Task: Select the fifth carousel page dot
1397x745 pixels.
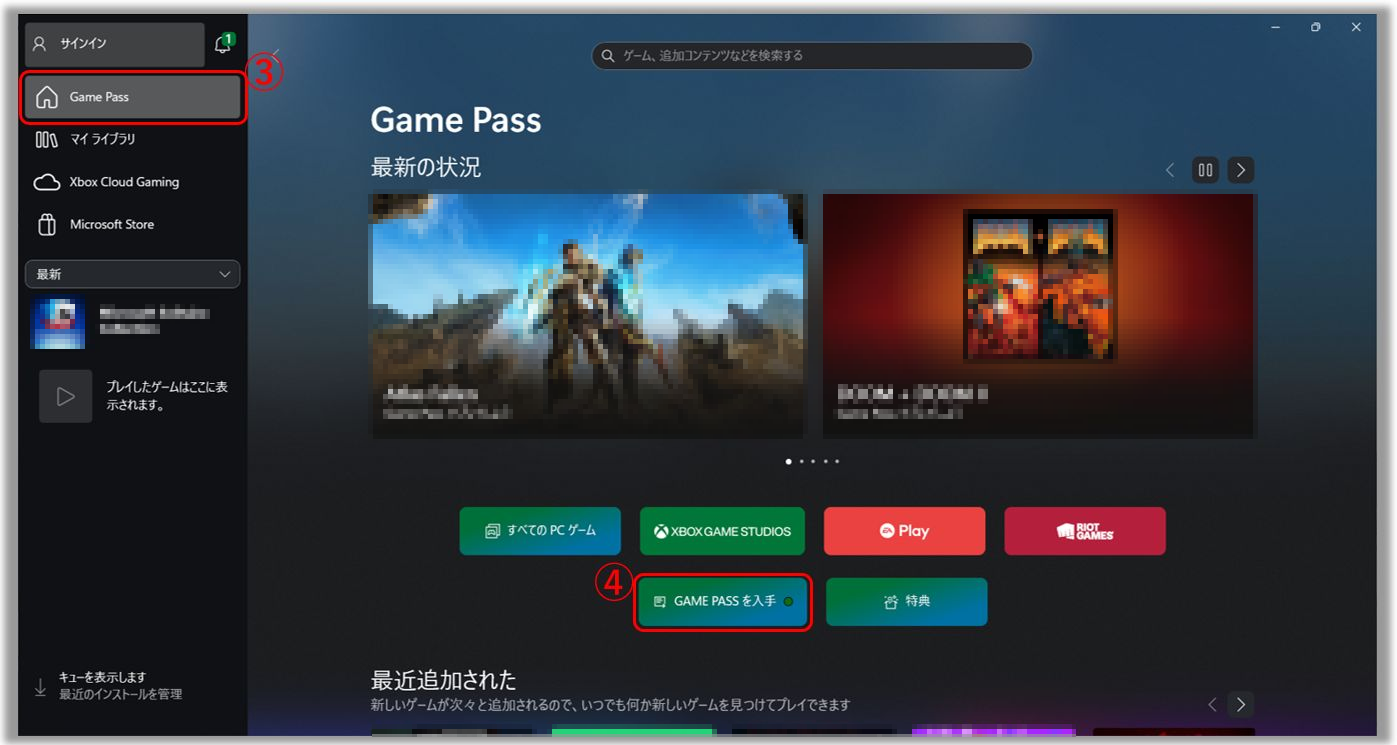Action: [x=837, y=462]
